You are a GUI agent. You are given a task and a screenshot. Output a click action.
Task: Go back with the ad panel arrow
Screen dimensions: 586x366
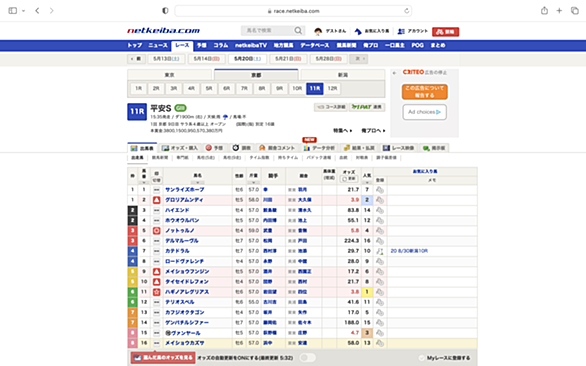pos(395,73)
